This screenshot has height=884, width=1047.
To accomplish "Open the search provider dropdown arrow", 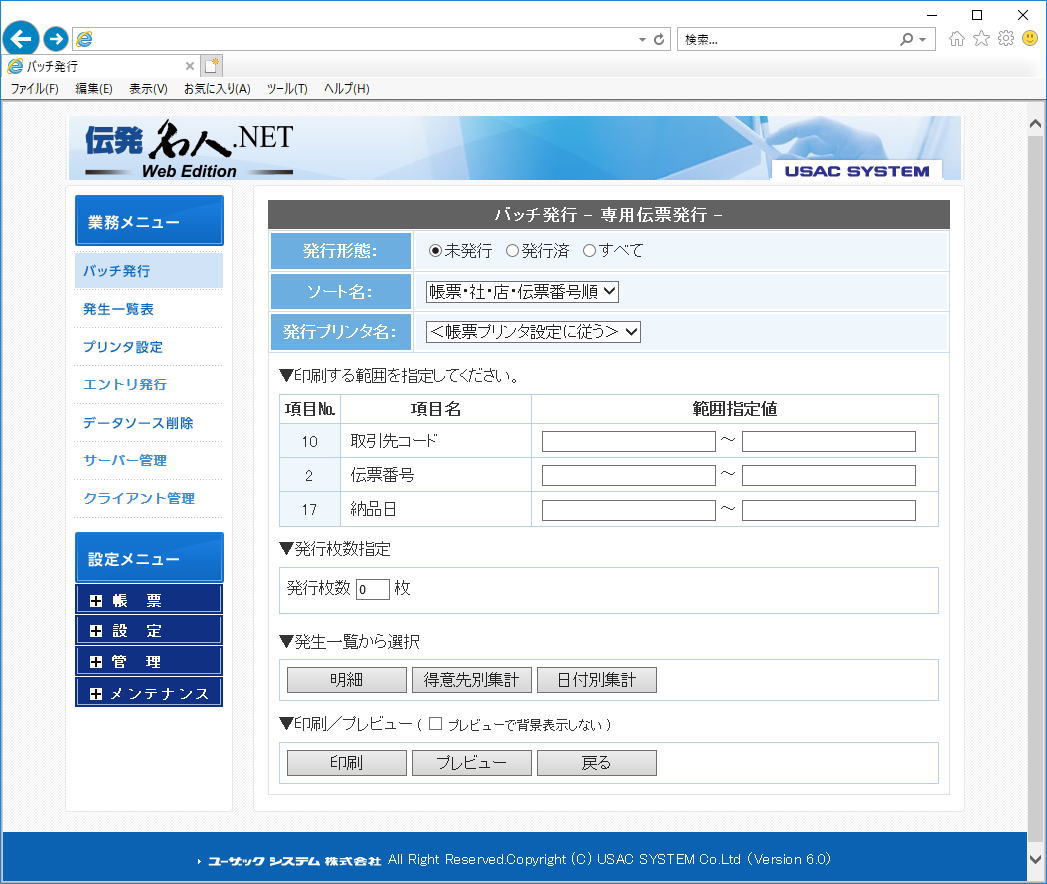I will pyautogui.click(x=923, y=39).
